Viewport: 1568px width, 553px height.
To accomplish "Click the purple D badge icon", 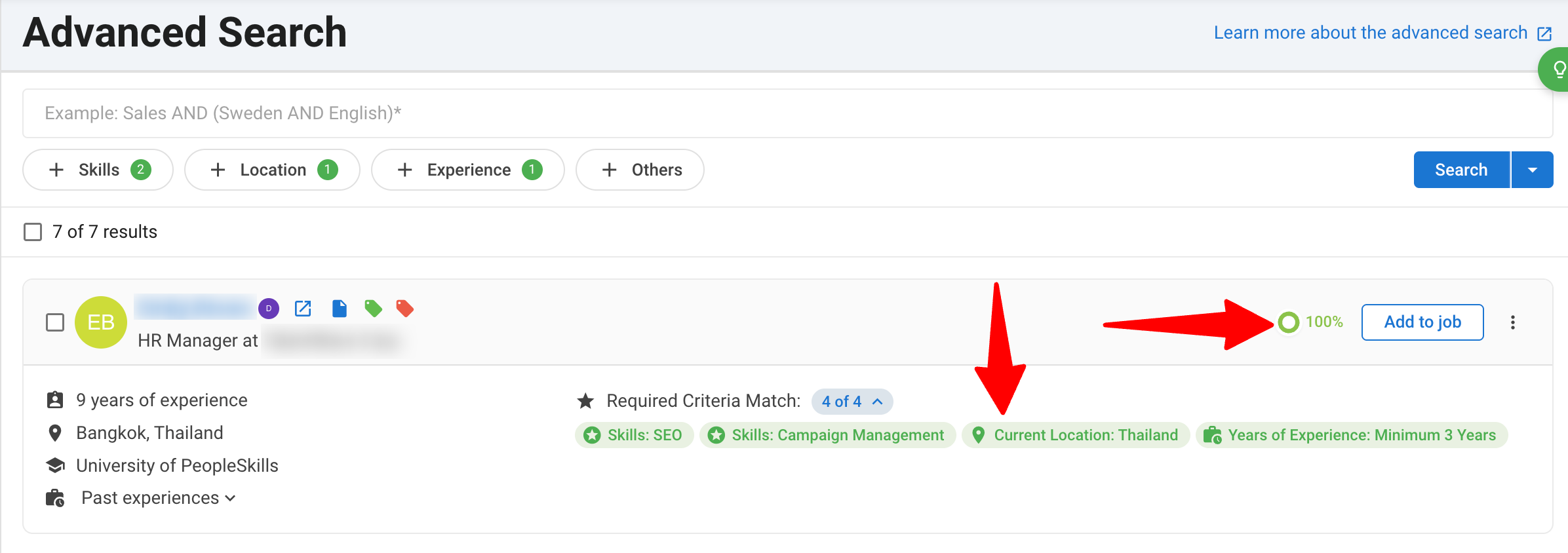I will (269, 309).
